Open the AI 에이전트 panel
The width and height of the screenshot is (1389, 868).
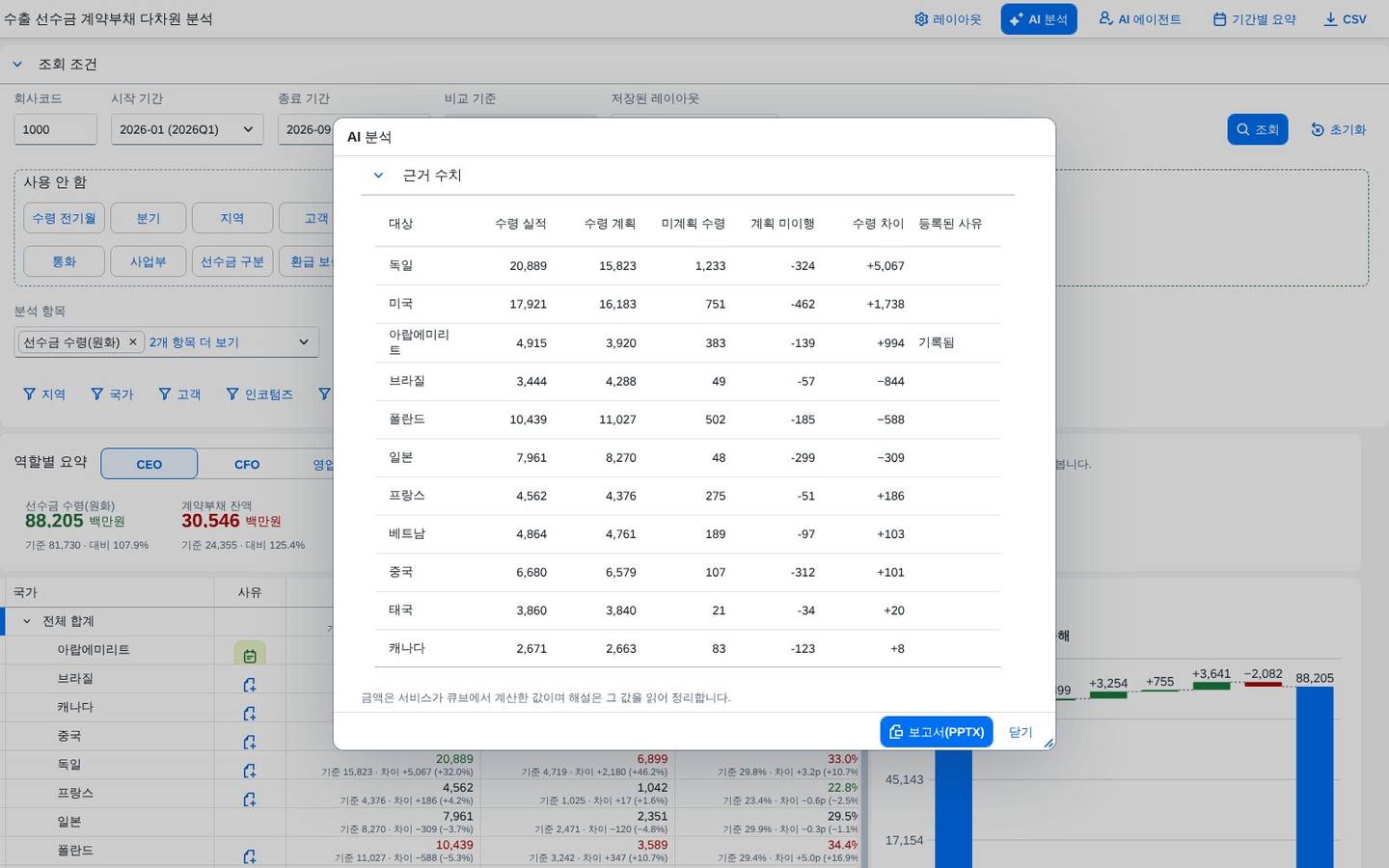1139,19
